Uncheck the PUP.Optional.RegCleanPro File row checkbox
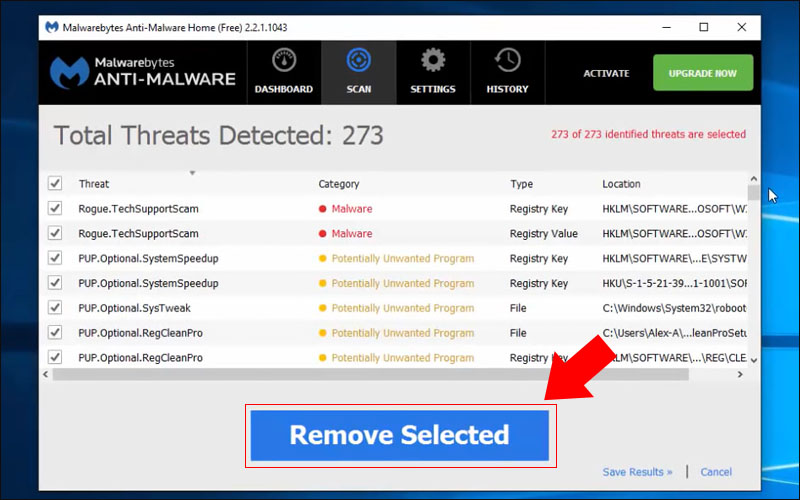800x500 pixels. (x=55, y=333)
